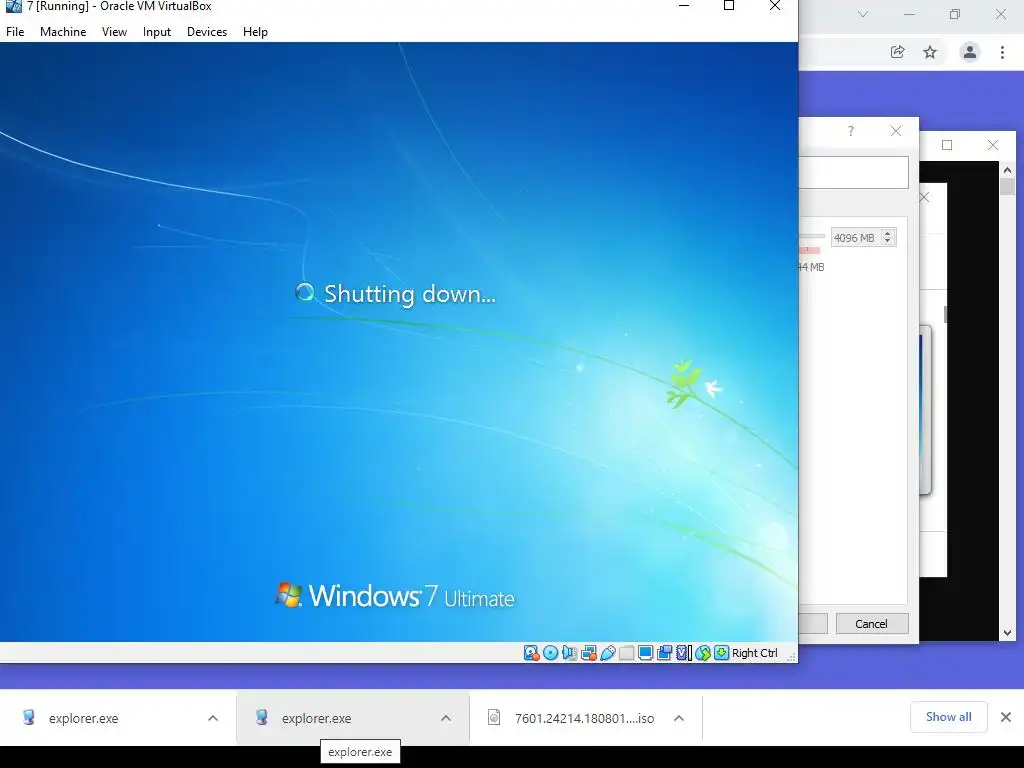This screenshot has height=768, width=1024.
Task: Click the settings dialog help question mark
Action: [850, 131]
